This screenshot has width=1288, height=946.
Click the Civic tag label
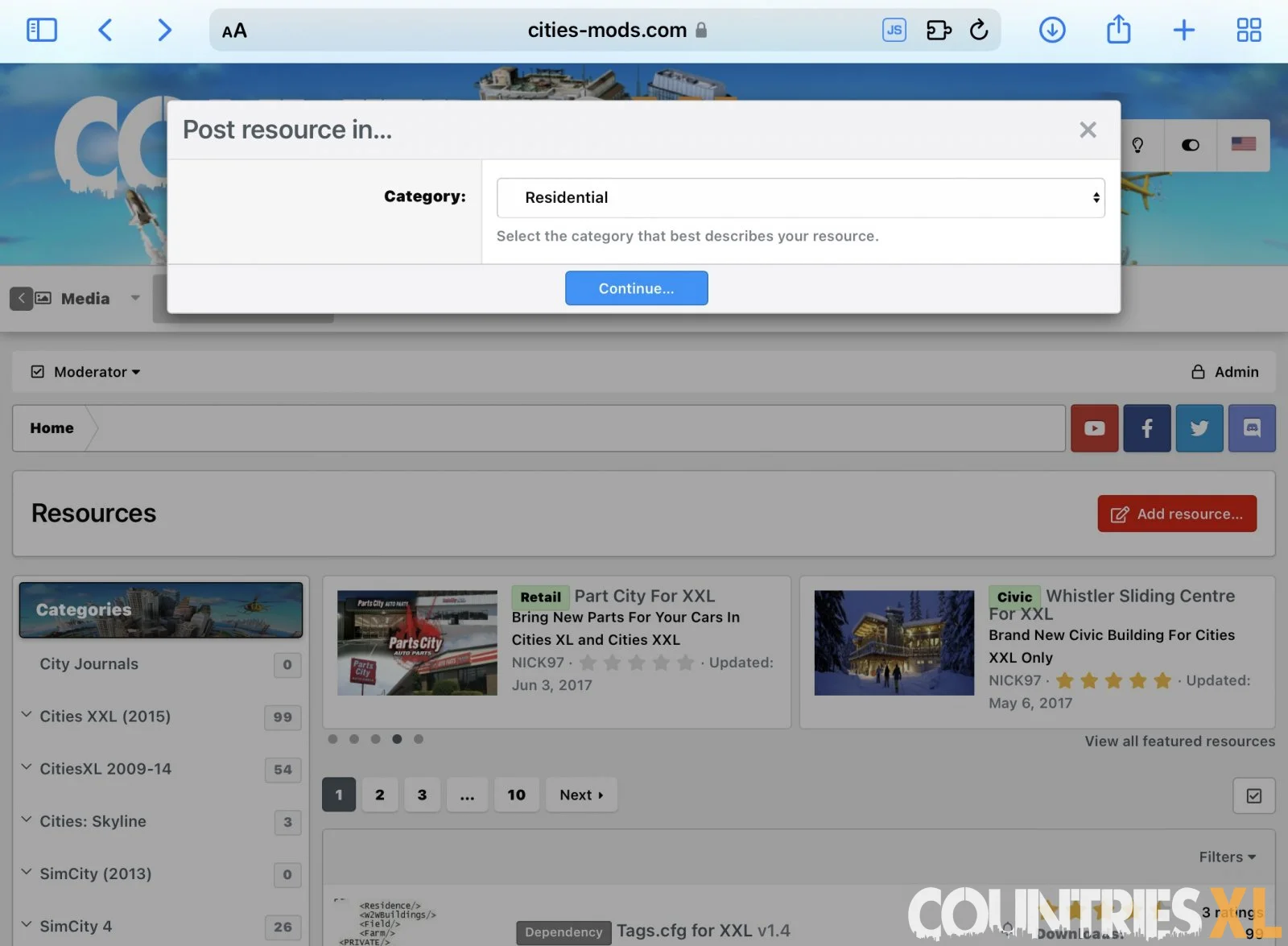click(1014, 597)
